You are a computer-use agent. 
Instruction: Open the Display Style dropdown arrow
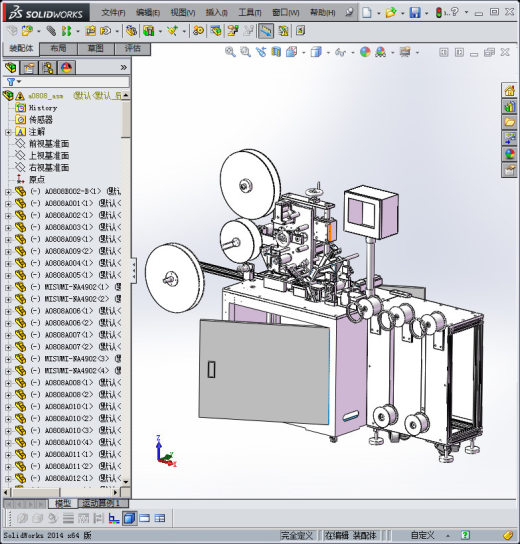pos(328,53)
